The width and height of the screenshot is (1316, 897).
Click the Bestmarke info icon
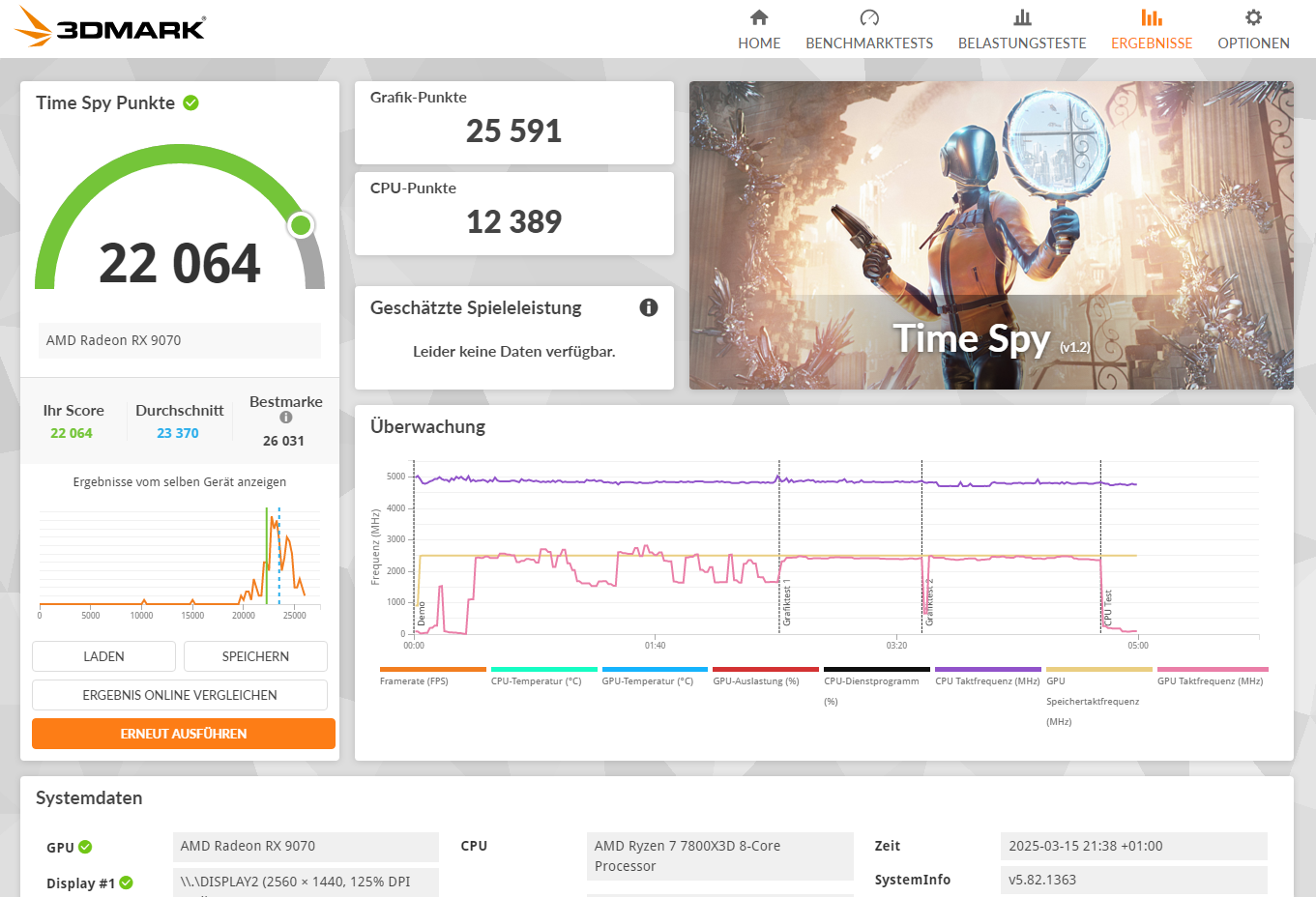[286, 418]
